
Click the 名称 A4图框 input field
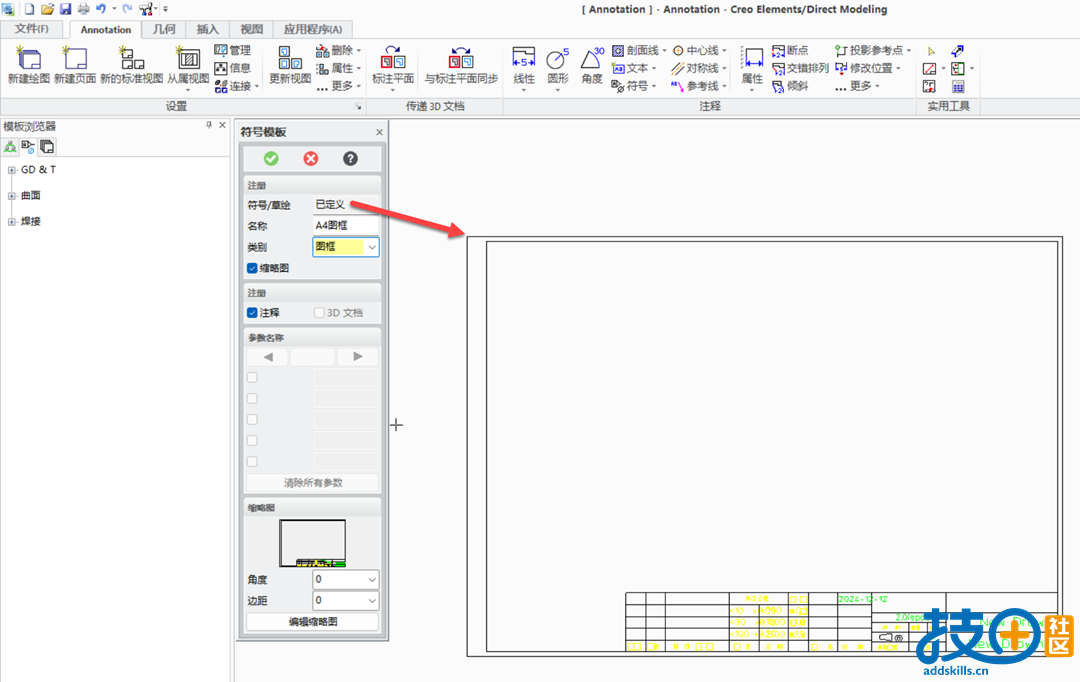tap(346, 225)
